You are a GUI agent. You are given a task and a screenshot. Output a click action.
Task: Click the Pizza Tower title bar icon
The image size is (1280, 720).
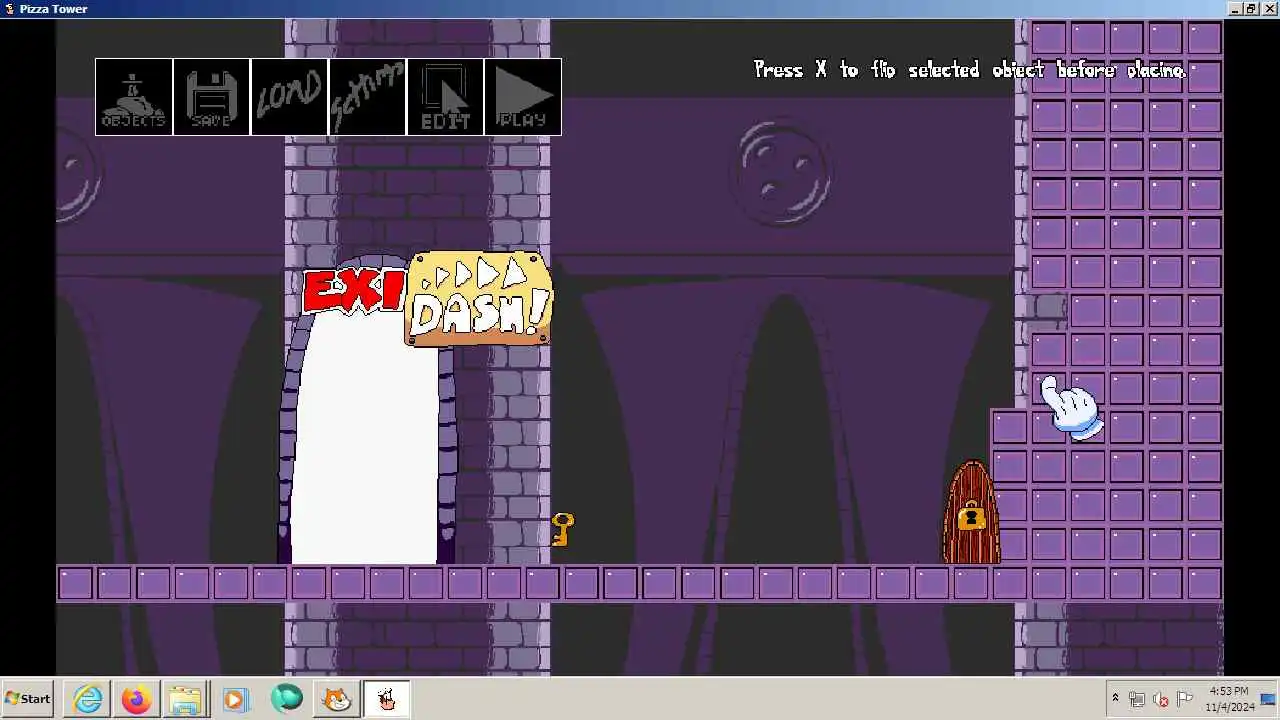(x=9, y=9)
